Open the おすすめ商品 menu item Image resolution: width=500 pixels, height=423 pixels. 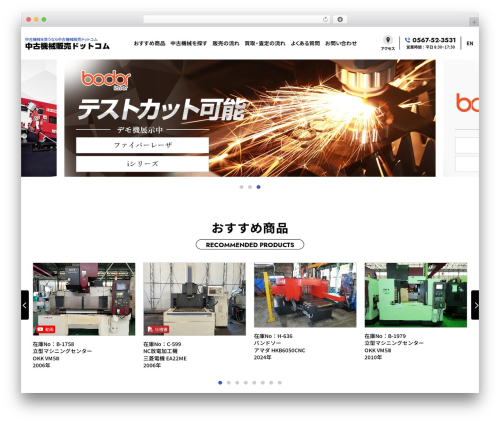[149, 43]
